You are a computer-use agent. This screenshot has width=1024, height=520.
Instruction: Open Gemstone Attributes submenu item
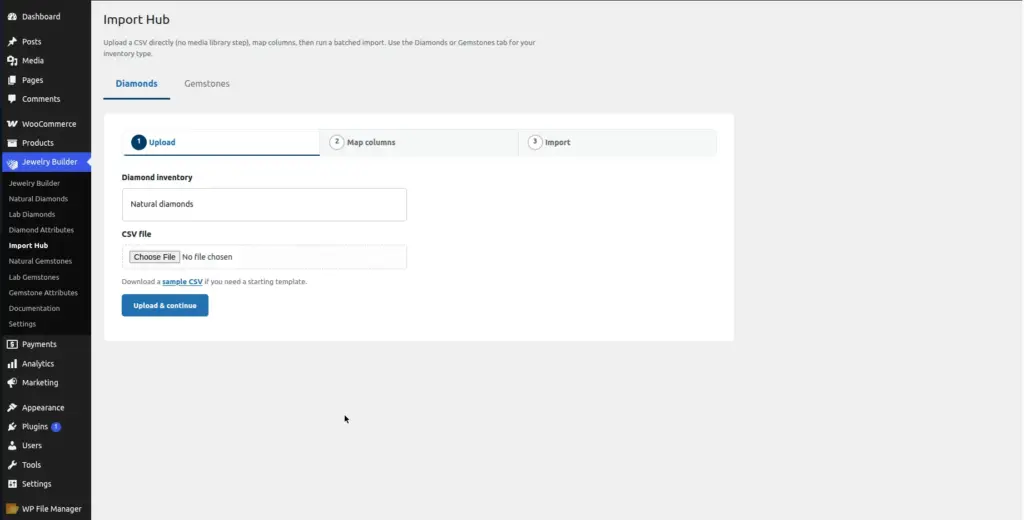[43, 293]
